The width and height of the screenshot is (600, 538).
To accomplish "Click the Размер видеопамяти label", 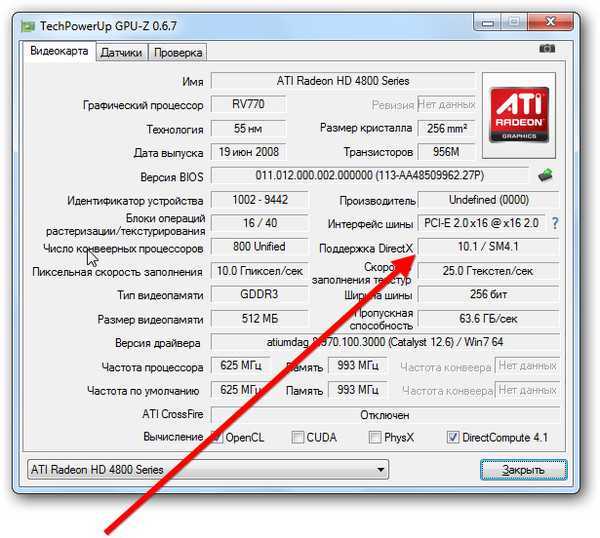I will click(x=150, y=320).
